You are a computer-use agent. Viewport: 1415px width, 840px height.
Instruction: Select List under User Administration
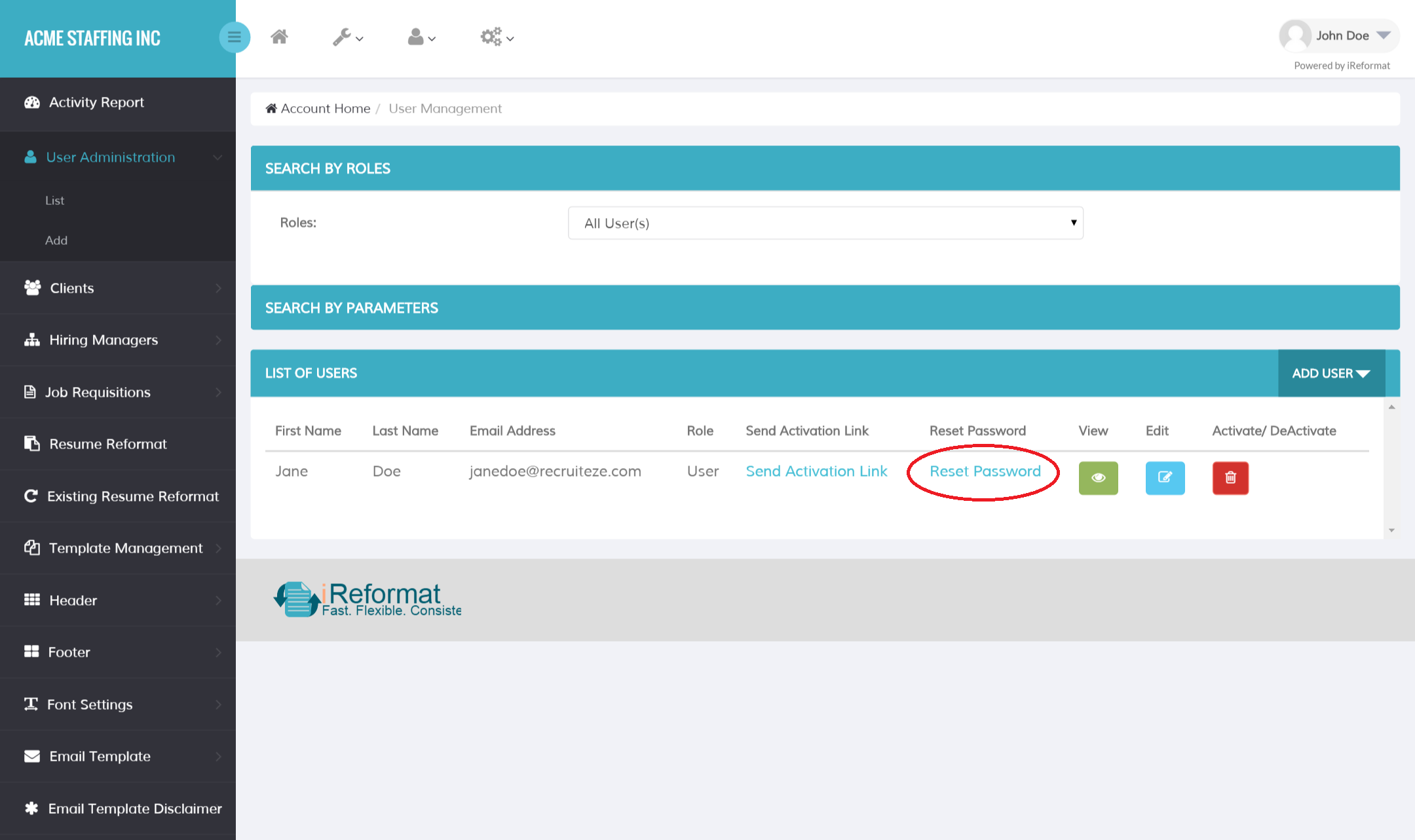(x=55, y=201)
